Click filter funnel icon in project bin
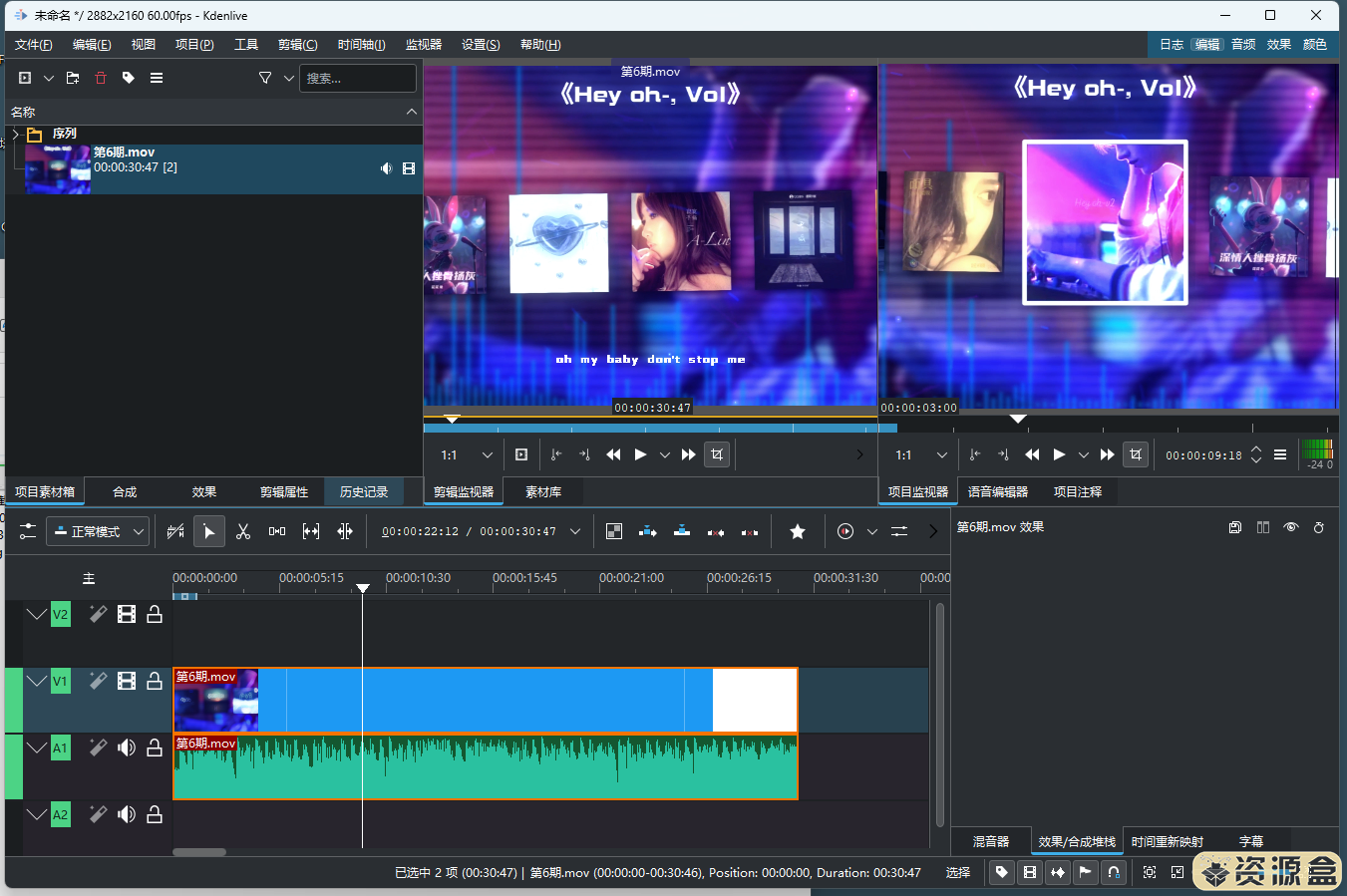The width and height of the screenshot is (1347, 896). click(265, 78)
